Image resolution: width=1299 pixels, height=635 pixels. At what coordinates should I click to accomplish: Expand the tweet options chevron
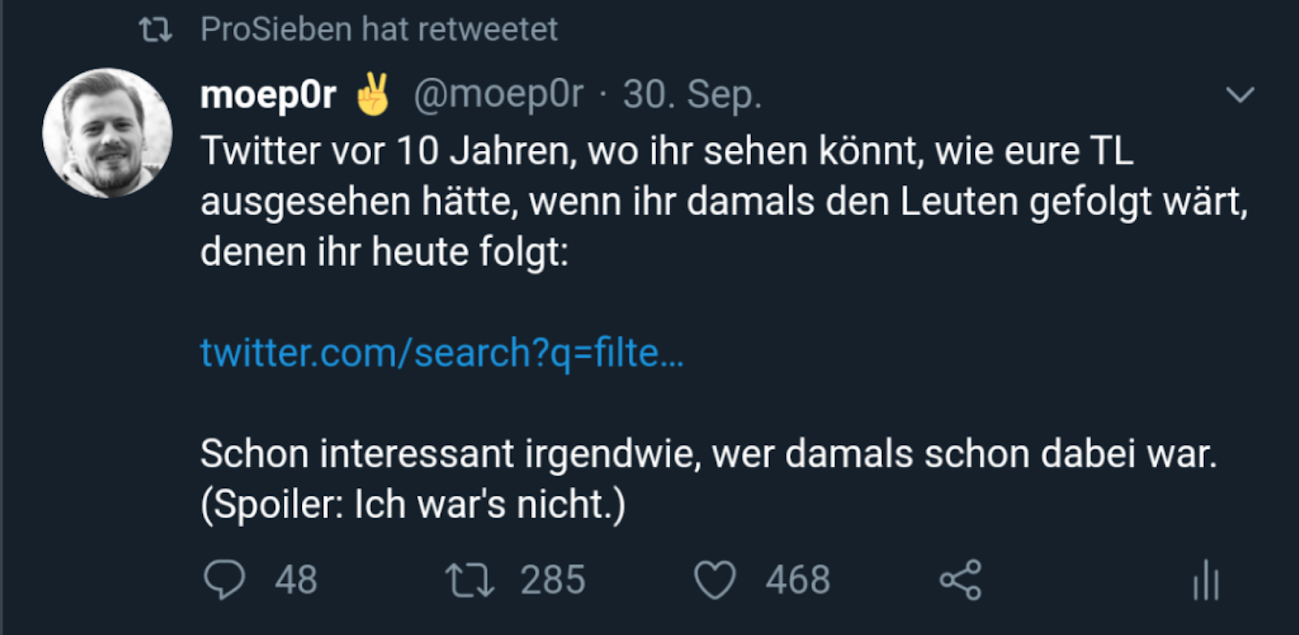(1240, 95)
